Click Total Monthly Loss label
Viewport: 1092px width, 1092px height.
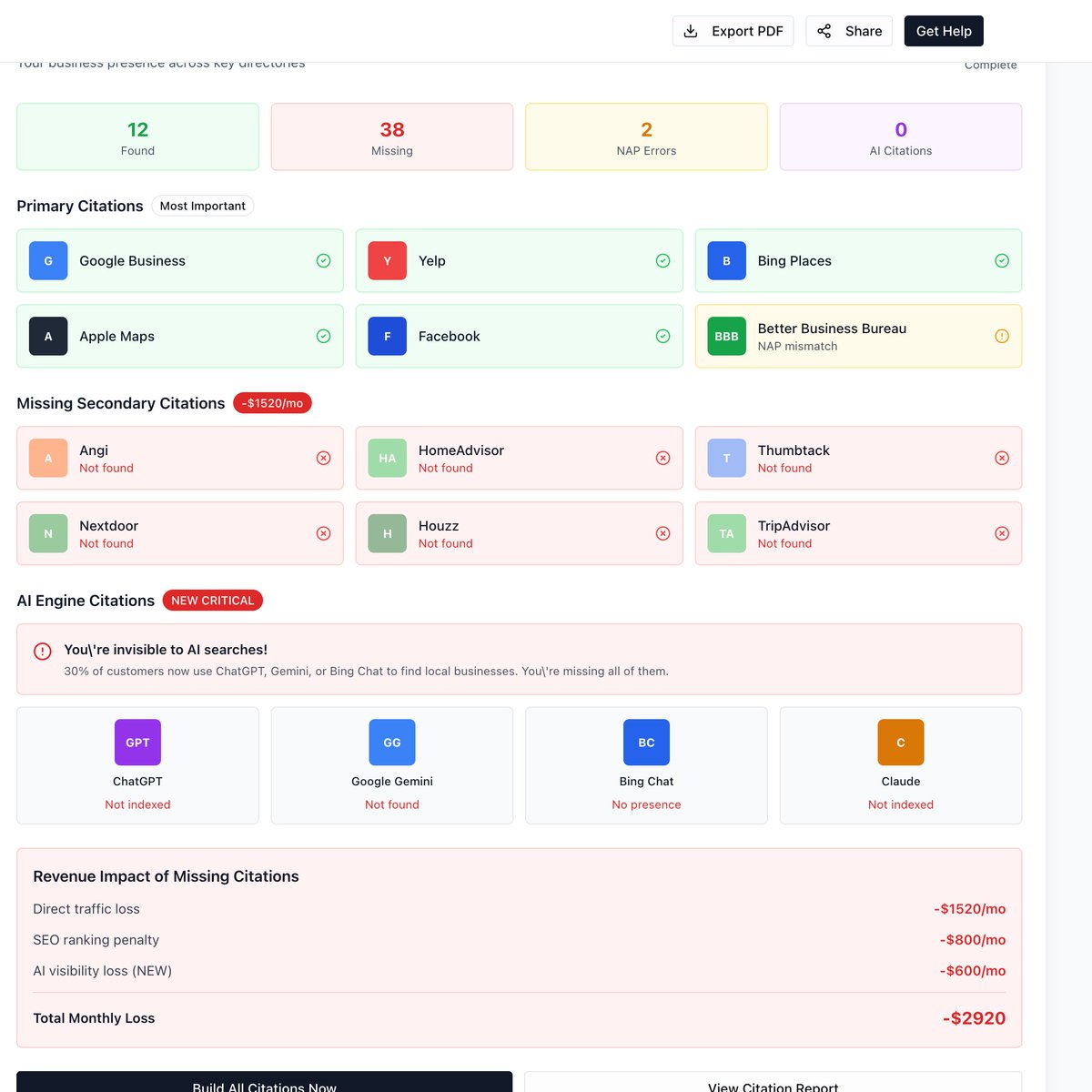[94, 1018]
